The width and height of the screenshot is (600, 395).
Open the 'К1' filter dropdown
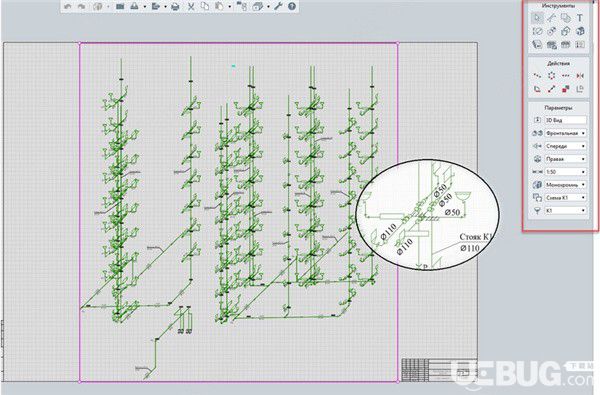(x=566, y=211)
